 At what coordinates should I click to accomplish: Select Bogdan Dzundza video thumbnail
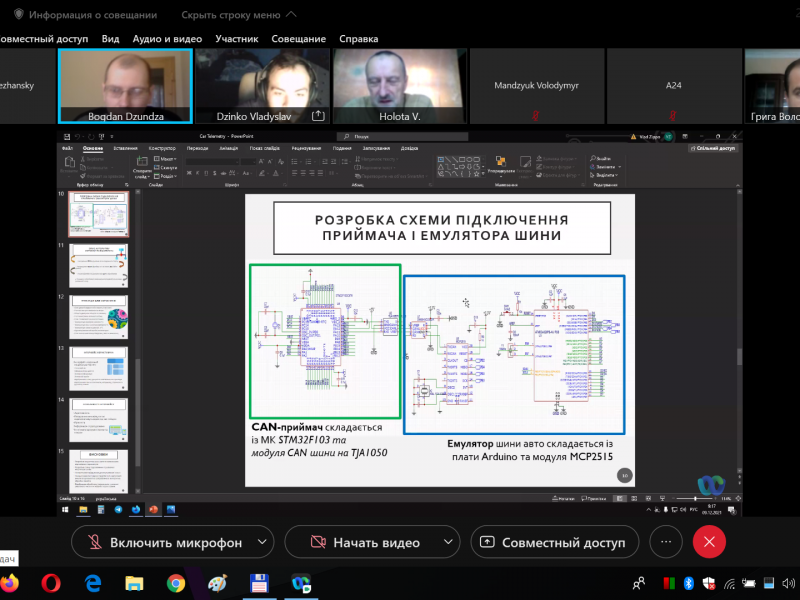tap(125, 86)
